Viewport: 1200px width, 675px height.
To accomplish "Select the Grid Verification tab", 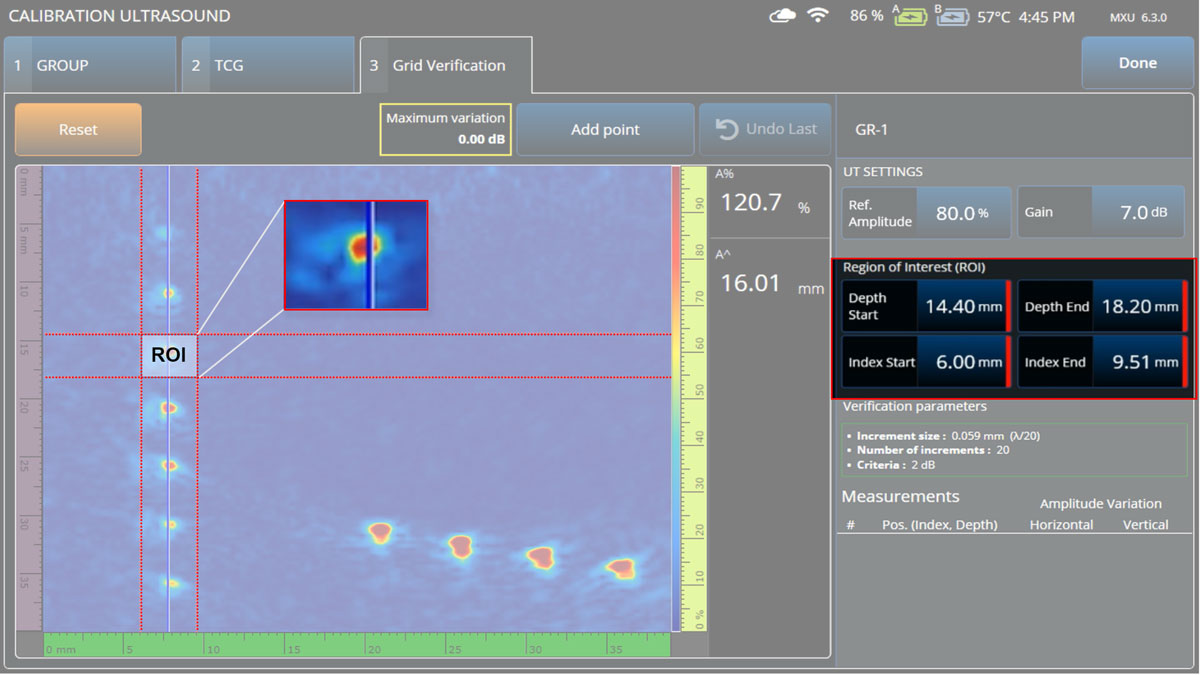I will tap(446, 65).
